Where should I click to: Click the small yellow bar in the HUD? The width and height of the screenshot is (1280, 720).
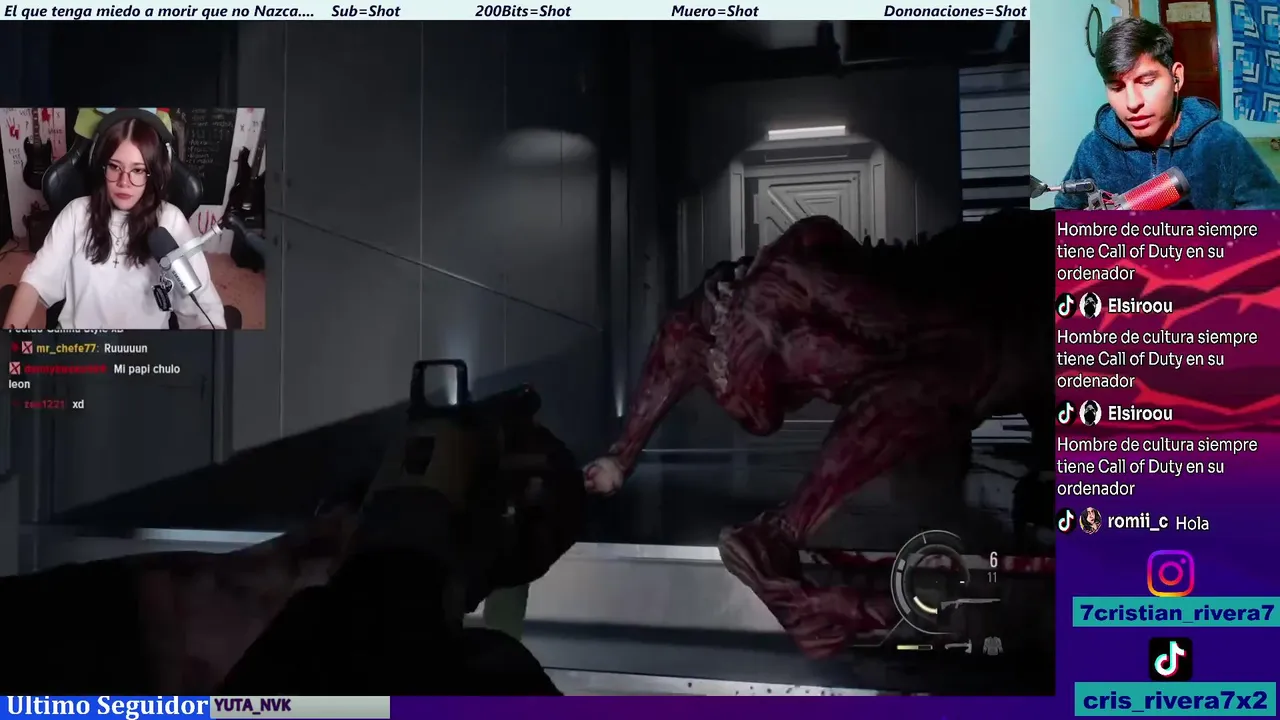click(913, 647)
